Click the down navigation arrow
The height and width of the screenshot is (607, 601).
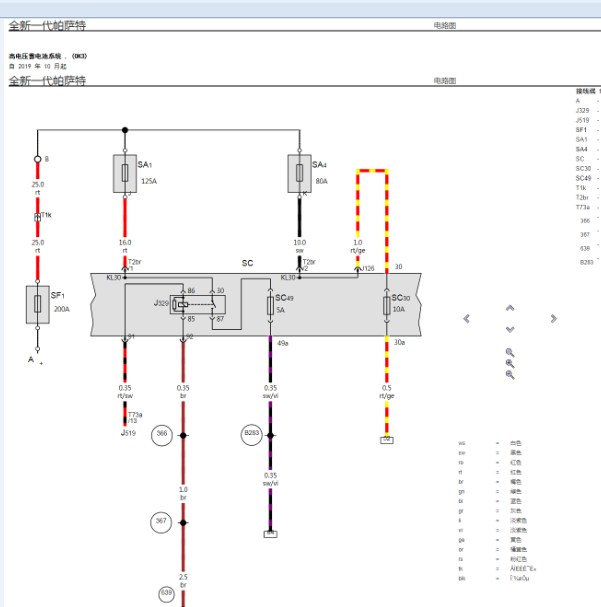(x=510, y=329)
